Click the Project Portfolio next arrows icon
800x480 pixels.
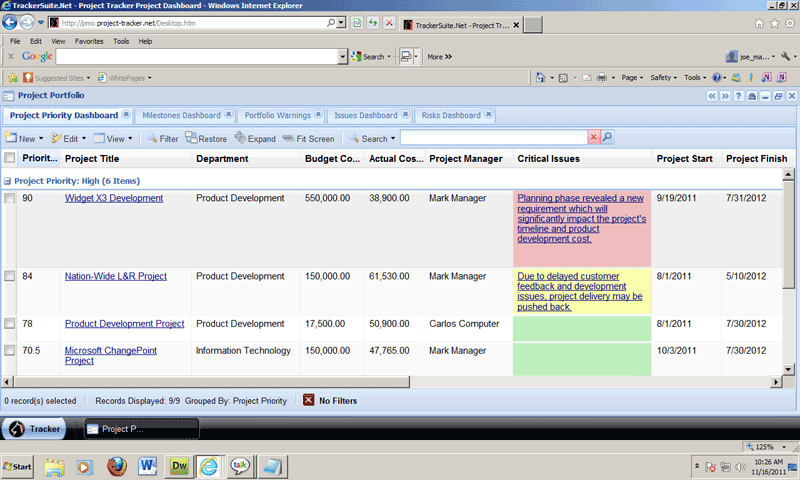(725, 96)
